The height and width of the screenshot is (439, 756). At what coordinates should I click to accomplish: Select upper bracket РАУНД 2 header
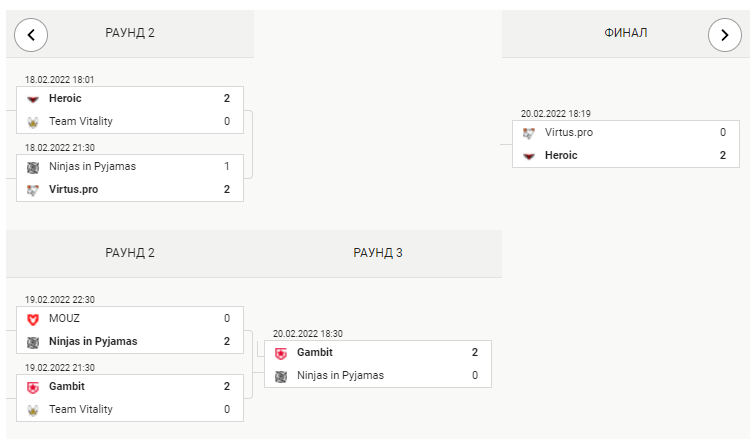(x=130, y=33)
